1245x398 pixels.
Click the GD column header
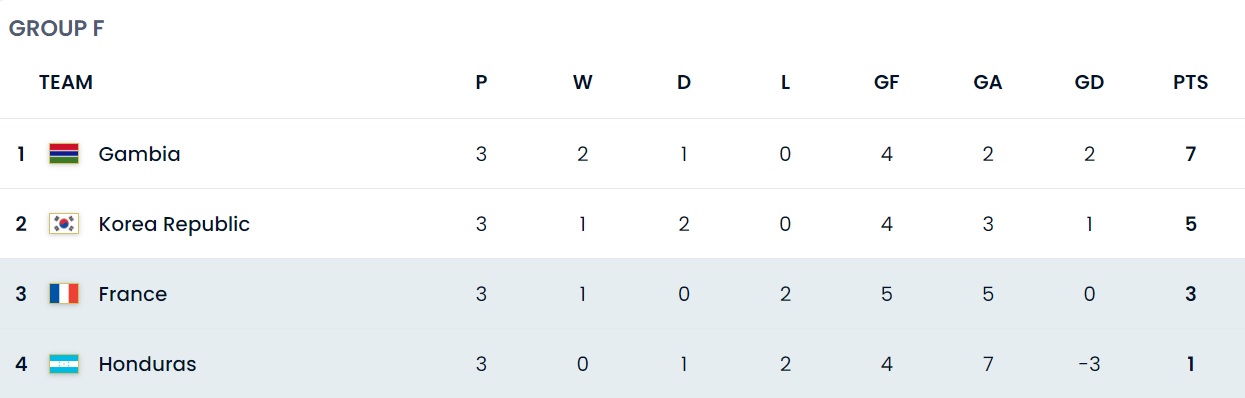1089,83
